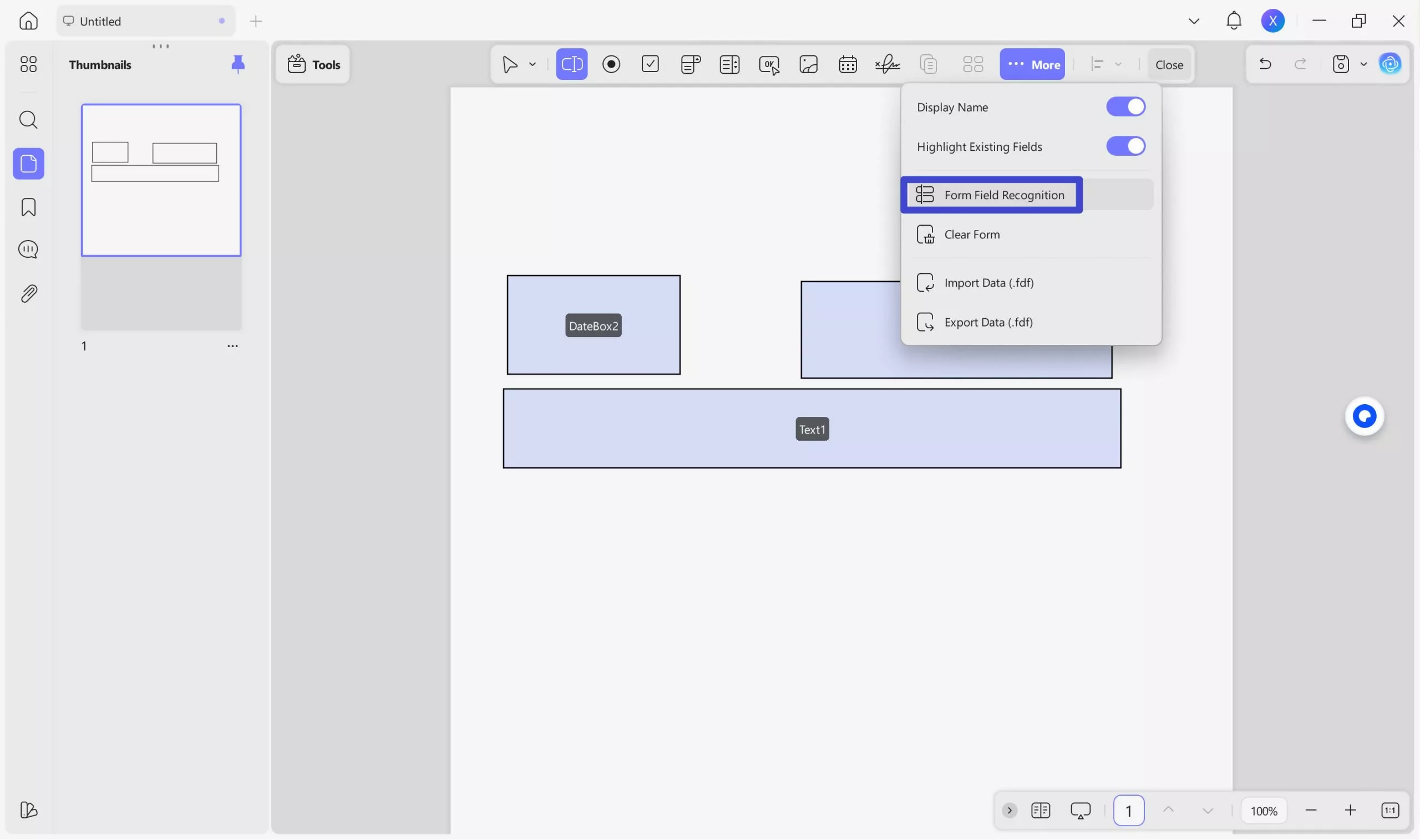This screenshot has width=1420, height=840.
Task: Expand the selection tool dropdown arrow
Action: click(x=531, y=64)
